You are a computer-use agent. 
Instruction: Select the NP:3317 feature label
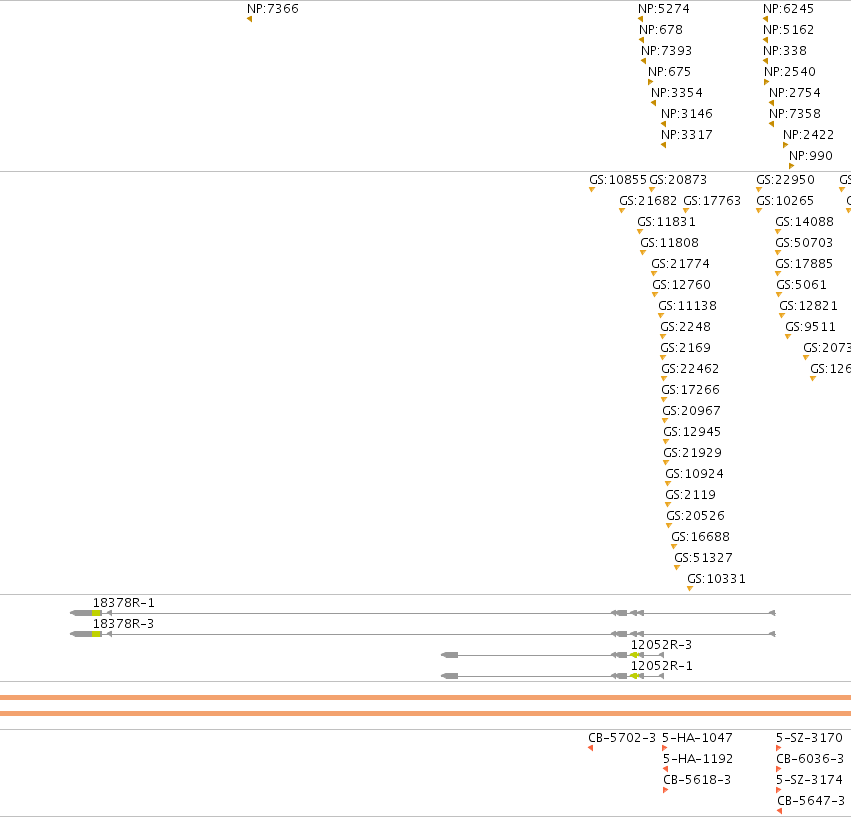pos(687,135)
